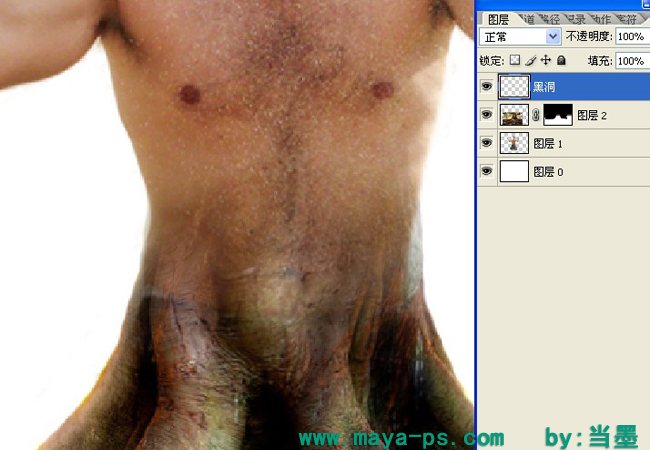Click the 填充 fill 100% field
The height and width of the screenshot is (450, 650).
pyautogui.click(x=632, y=61)
